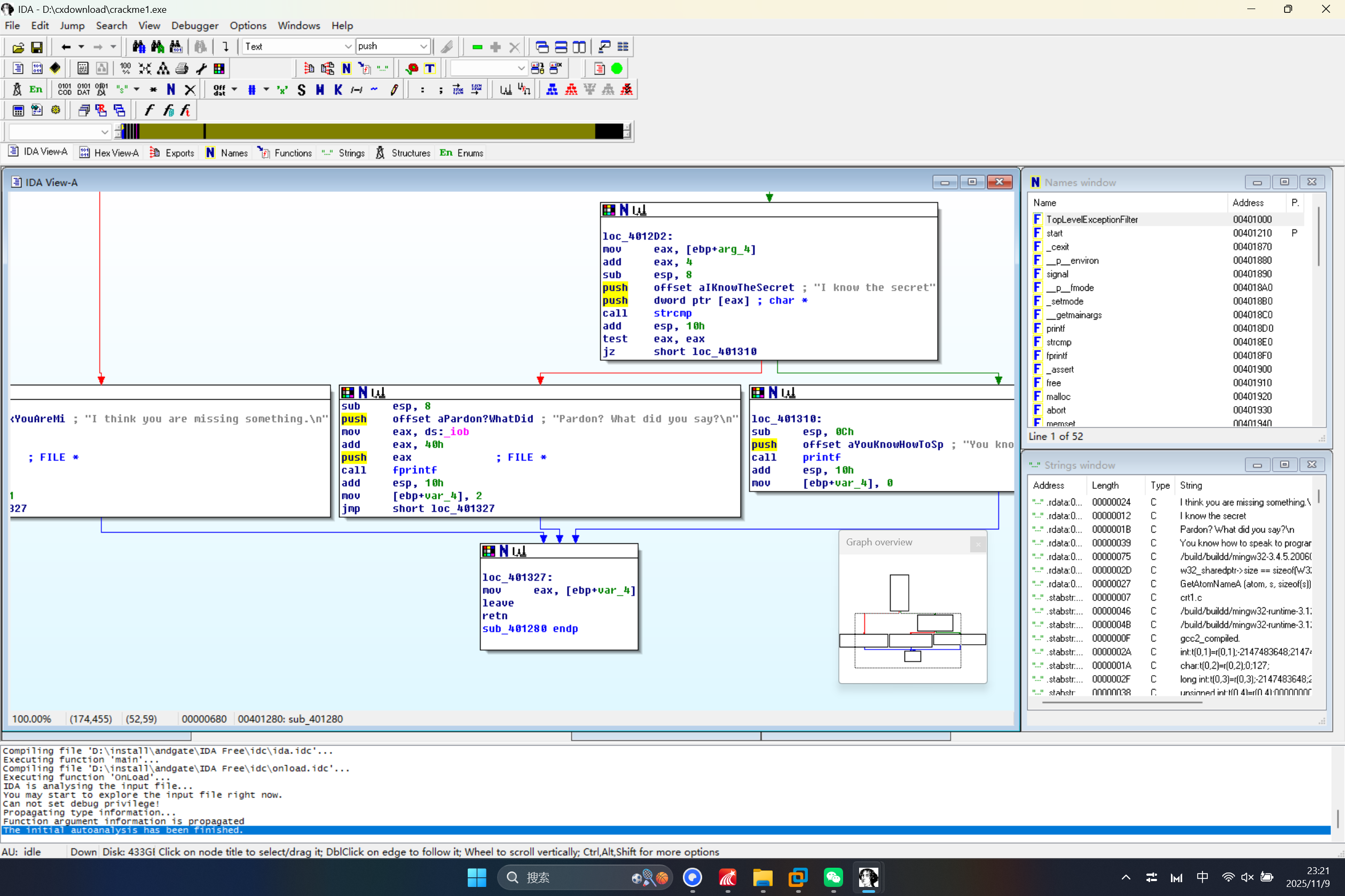The width and height of the screenshot is (1345, 896).
Task: Click the wrench setup icon
Action: click(201, 68)
